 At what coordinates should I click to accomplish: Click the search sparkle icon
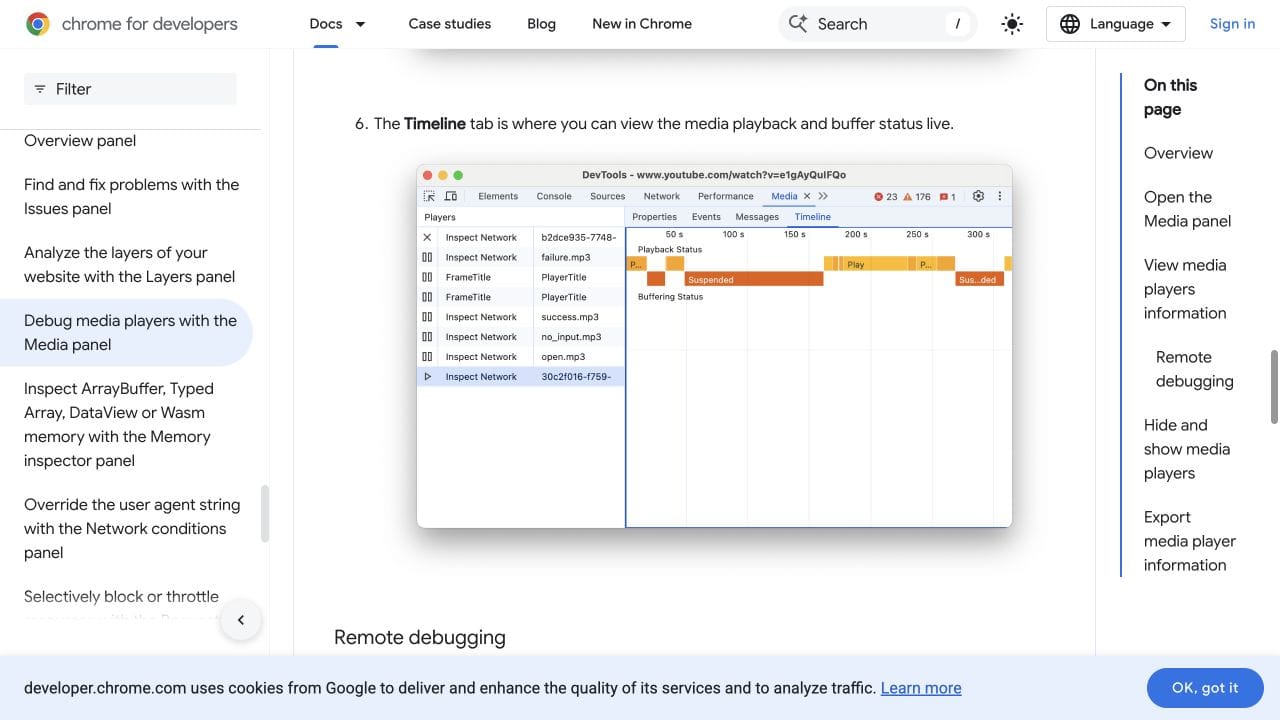pyautogui.click(x=798, y=24)
